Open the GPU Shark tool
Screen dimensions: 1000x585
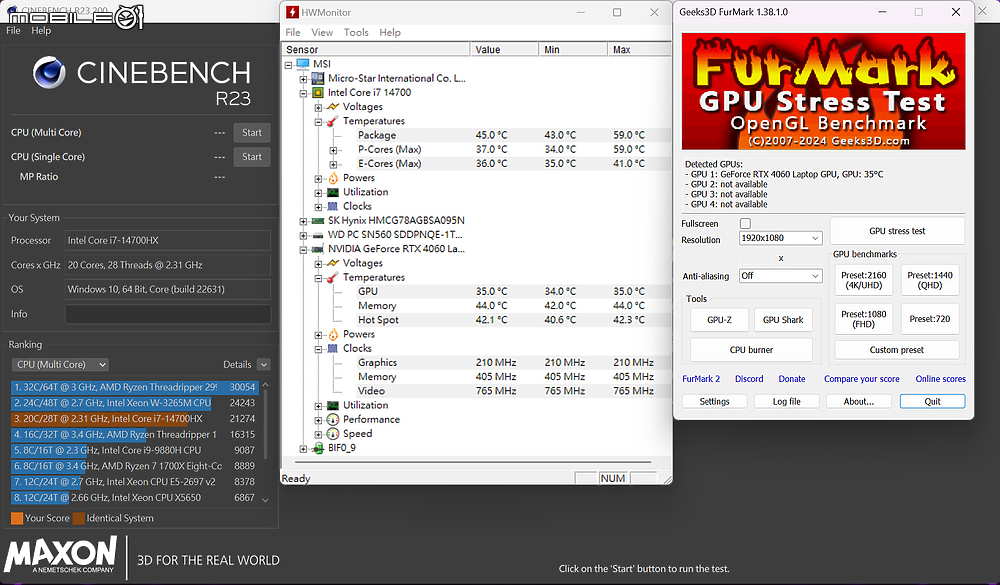(783, 320)
